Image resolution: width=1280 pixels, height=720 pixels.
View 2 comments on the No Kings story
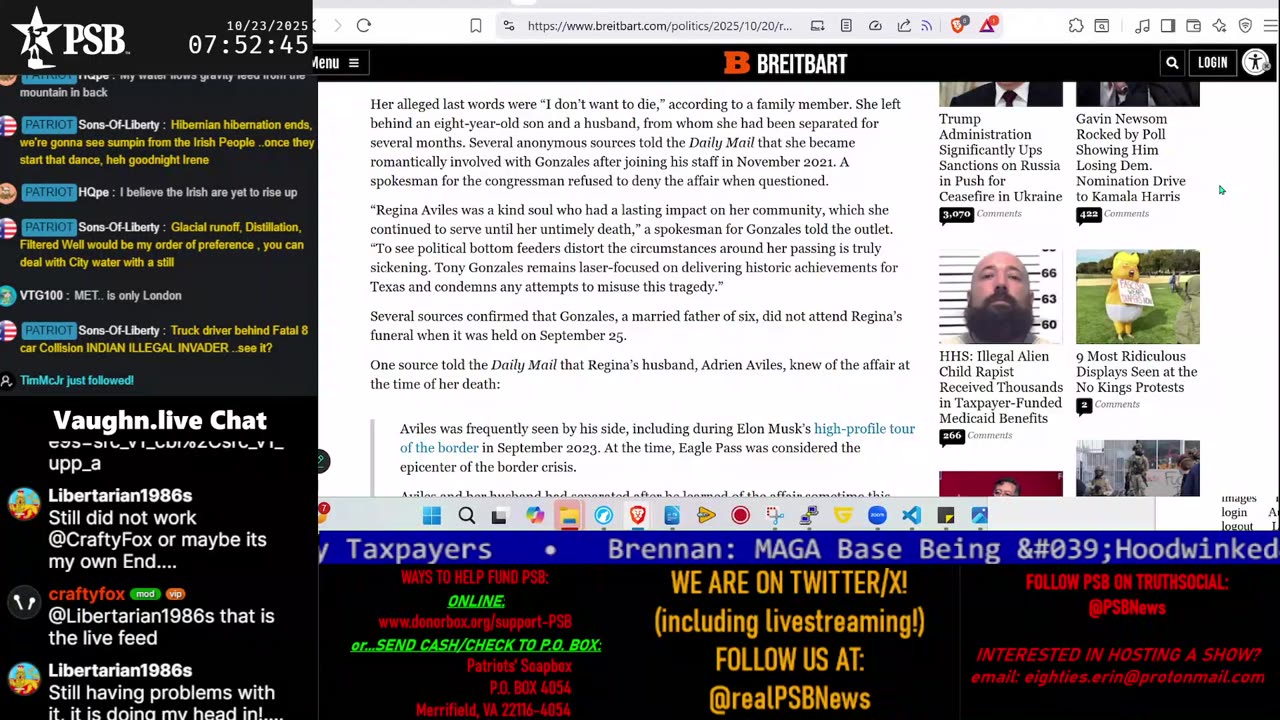tap(1108, 405)
